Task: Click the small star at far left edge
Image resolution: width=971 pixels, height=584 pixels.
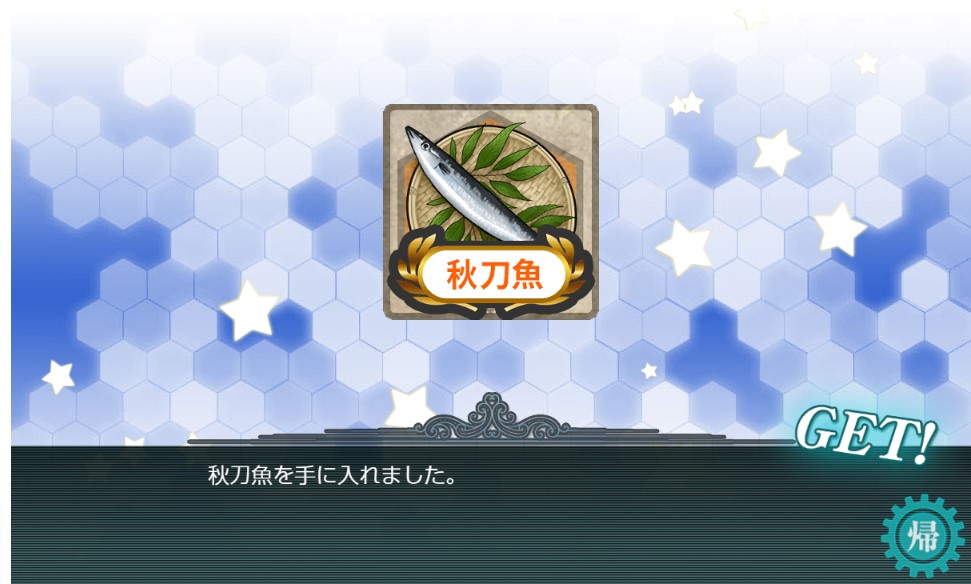Action: (x=58, y=377)
